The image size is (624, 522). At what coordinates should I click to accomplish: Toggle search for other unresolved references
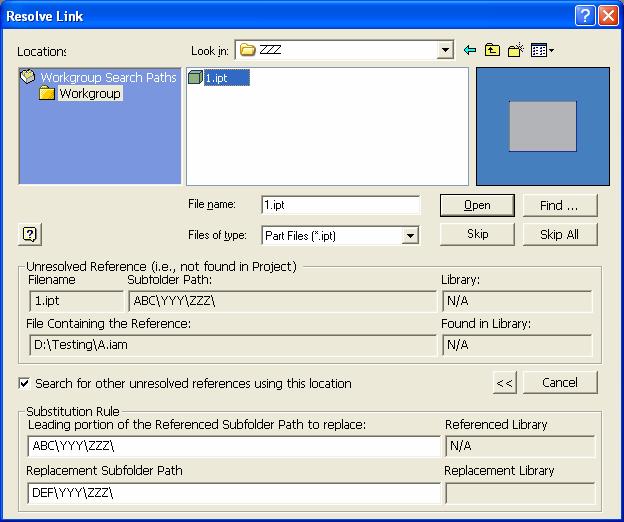tap(25, 383)
